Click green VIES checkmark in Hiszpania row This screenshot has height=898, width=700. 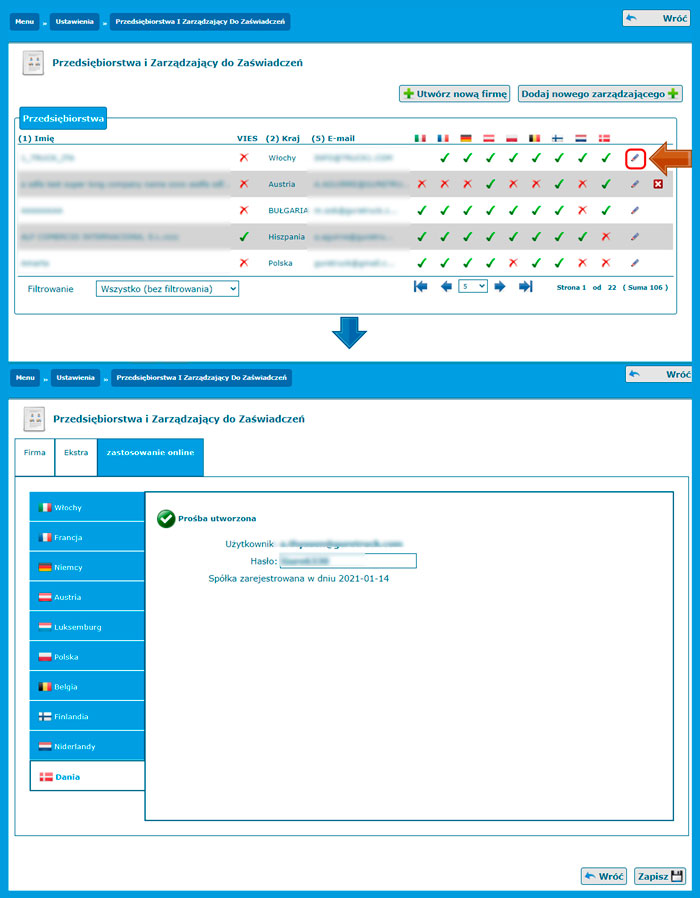tap(244, 237)
